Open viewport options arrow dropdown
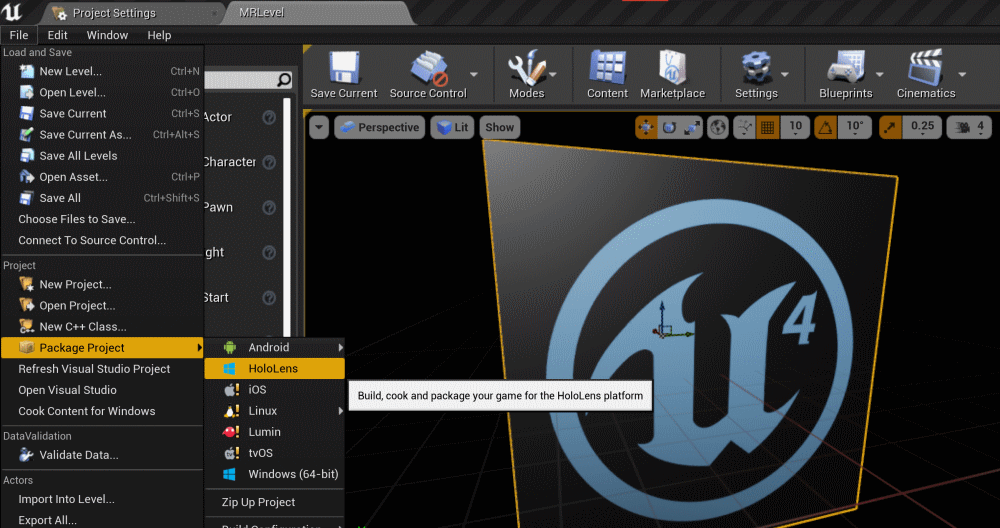1000x528 pixels. click(319, 128)
